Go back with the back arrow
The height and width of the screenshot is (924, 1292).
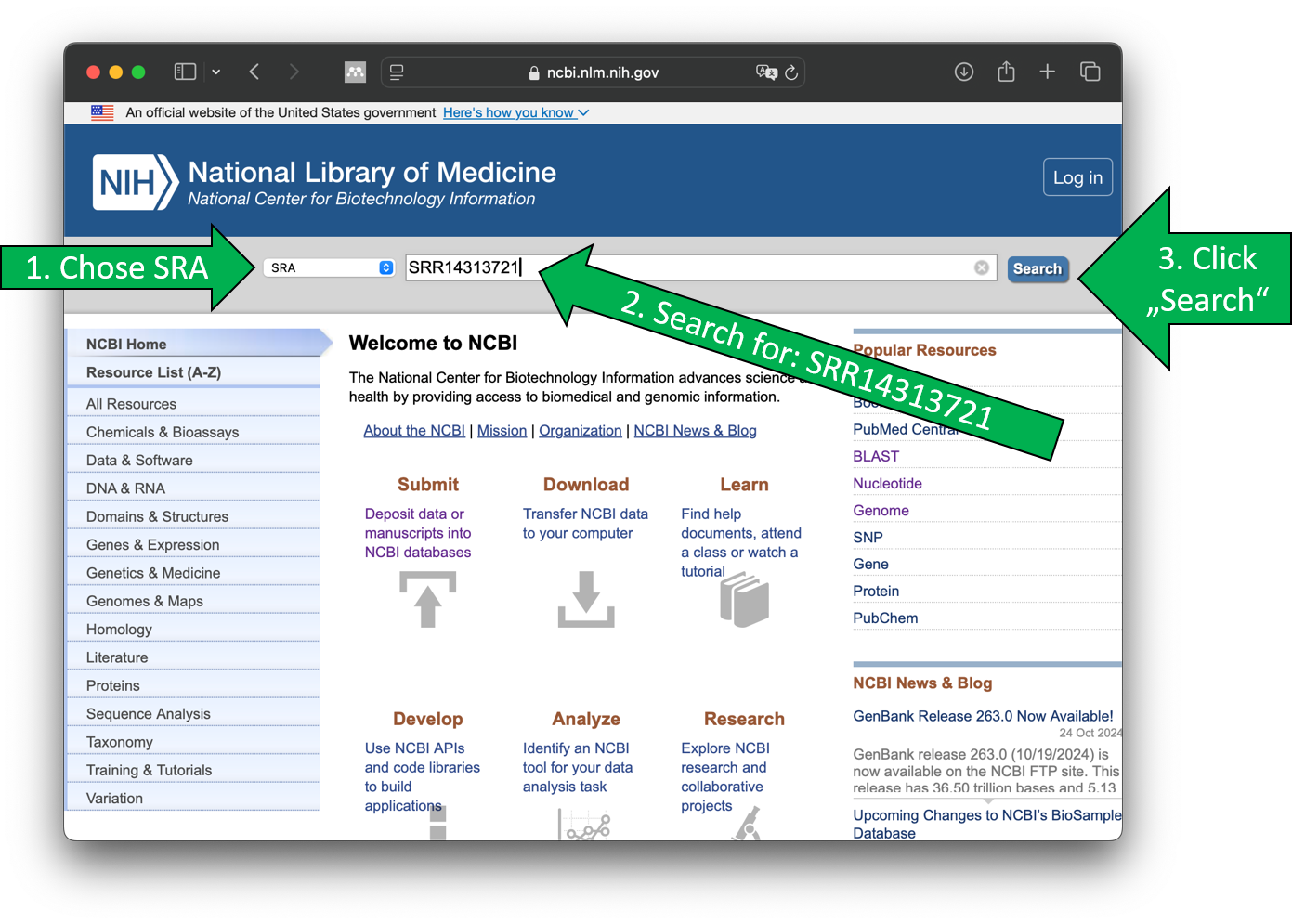tap(254, 72)
